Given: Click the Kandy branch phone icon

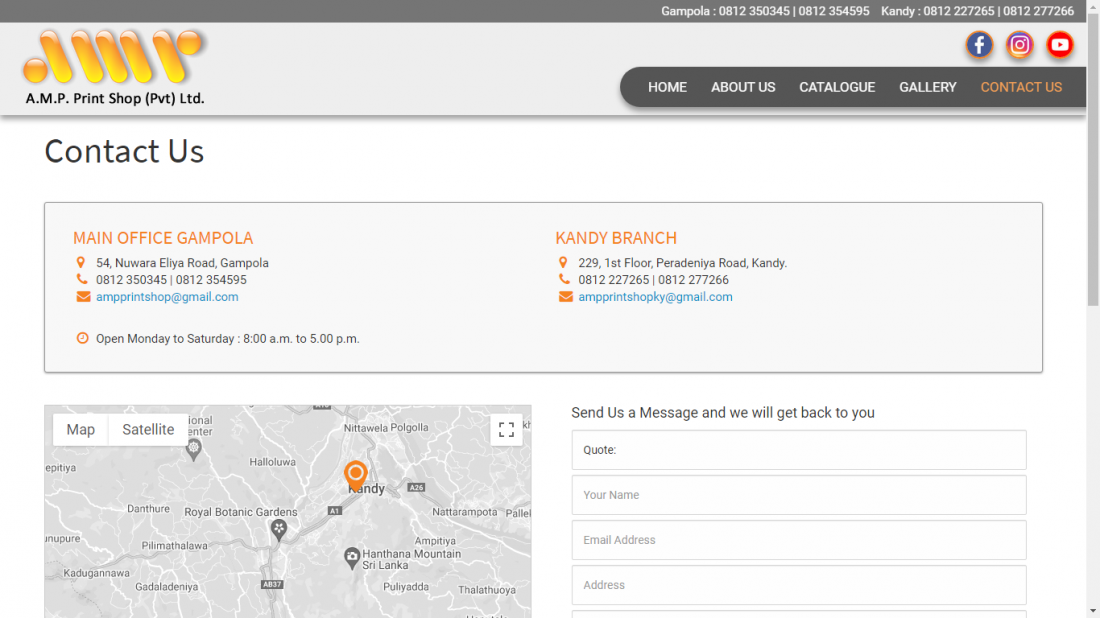Looking at the screenshot, I should click(564, 279).
